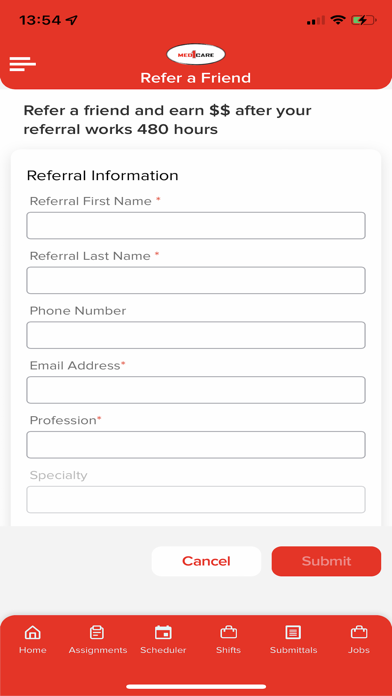Select the Email Address input box
The image size is (392, 696).
196,390
